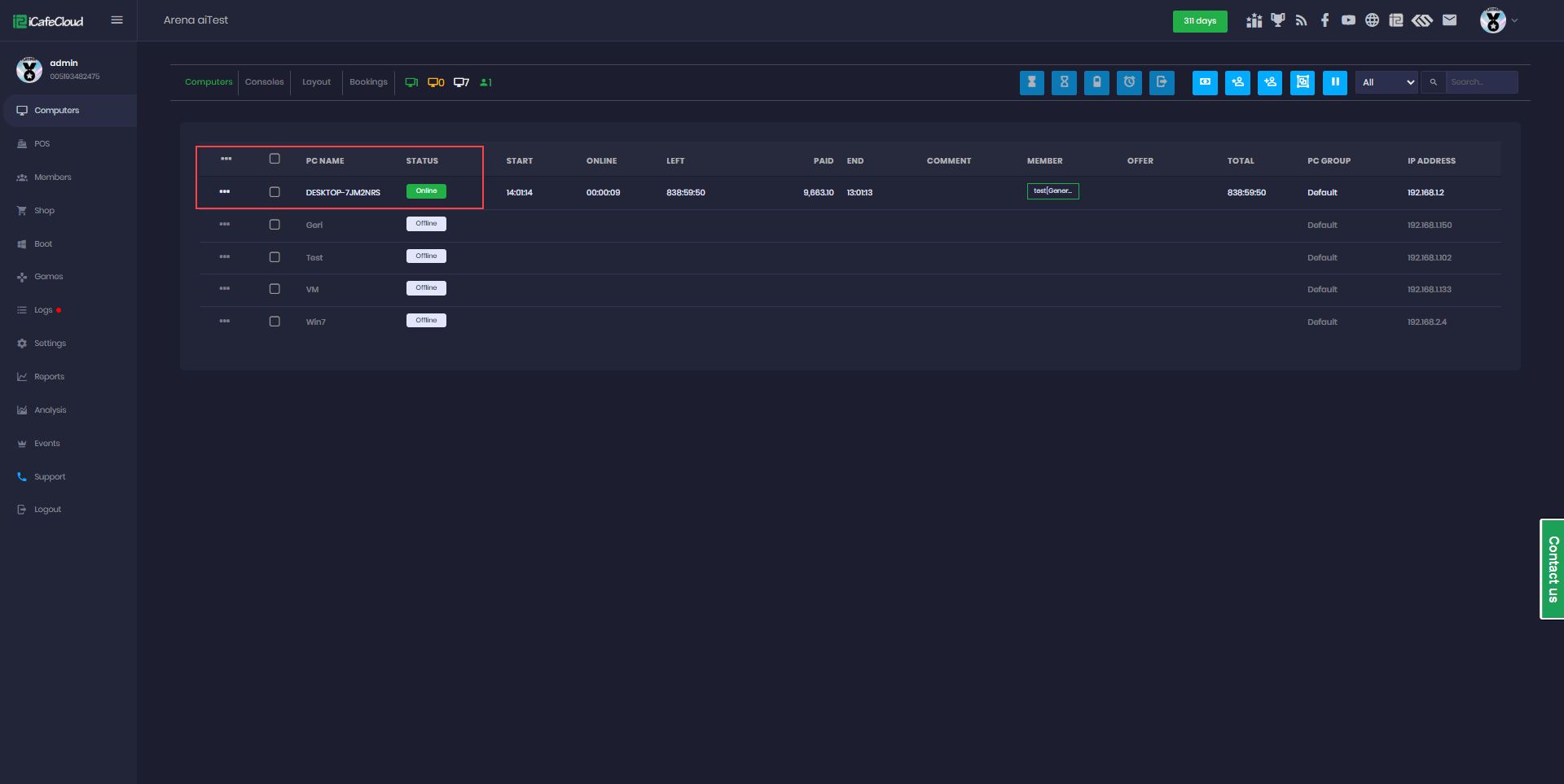Click the 311 days green button
This screenshot has height=784, width=1564.
coord(1199,21)
